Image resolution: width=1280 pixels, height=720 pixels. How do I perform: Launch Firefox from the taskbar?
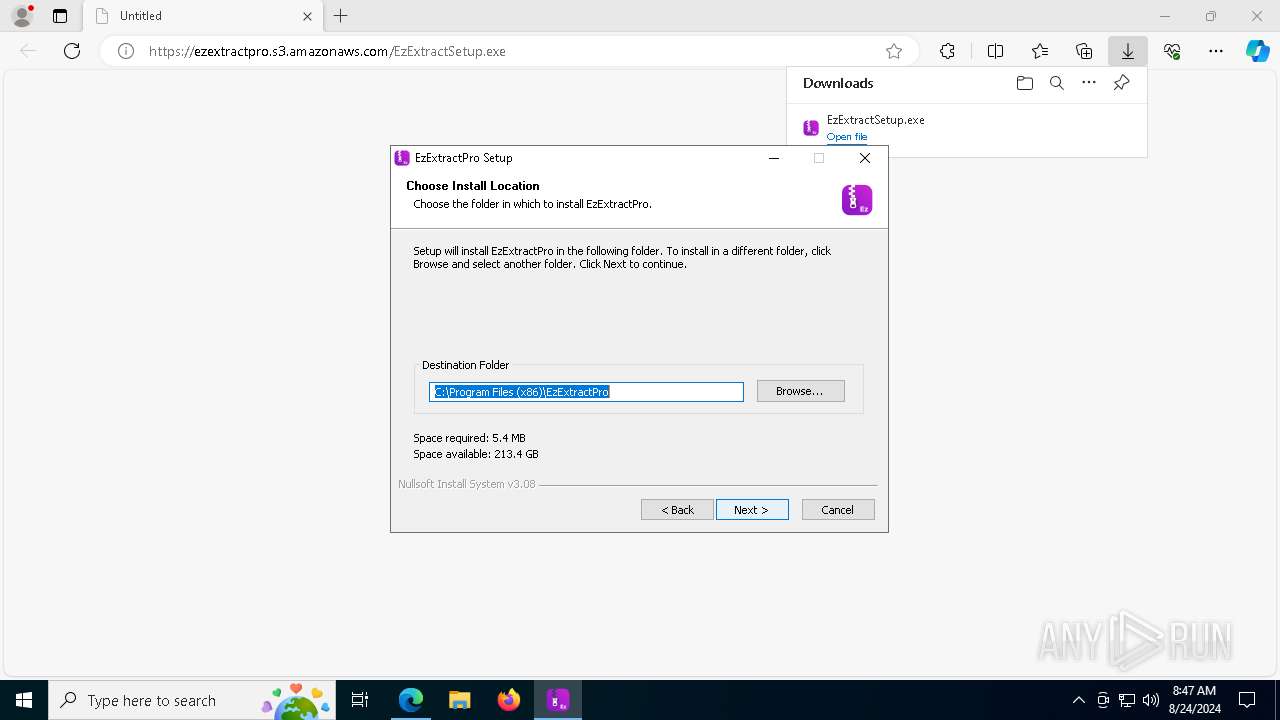coord(509,701)
